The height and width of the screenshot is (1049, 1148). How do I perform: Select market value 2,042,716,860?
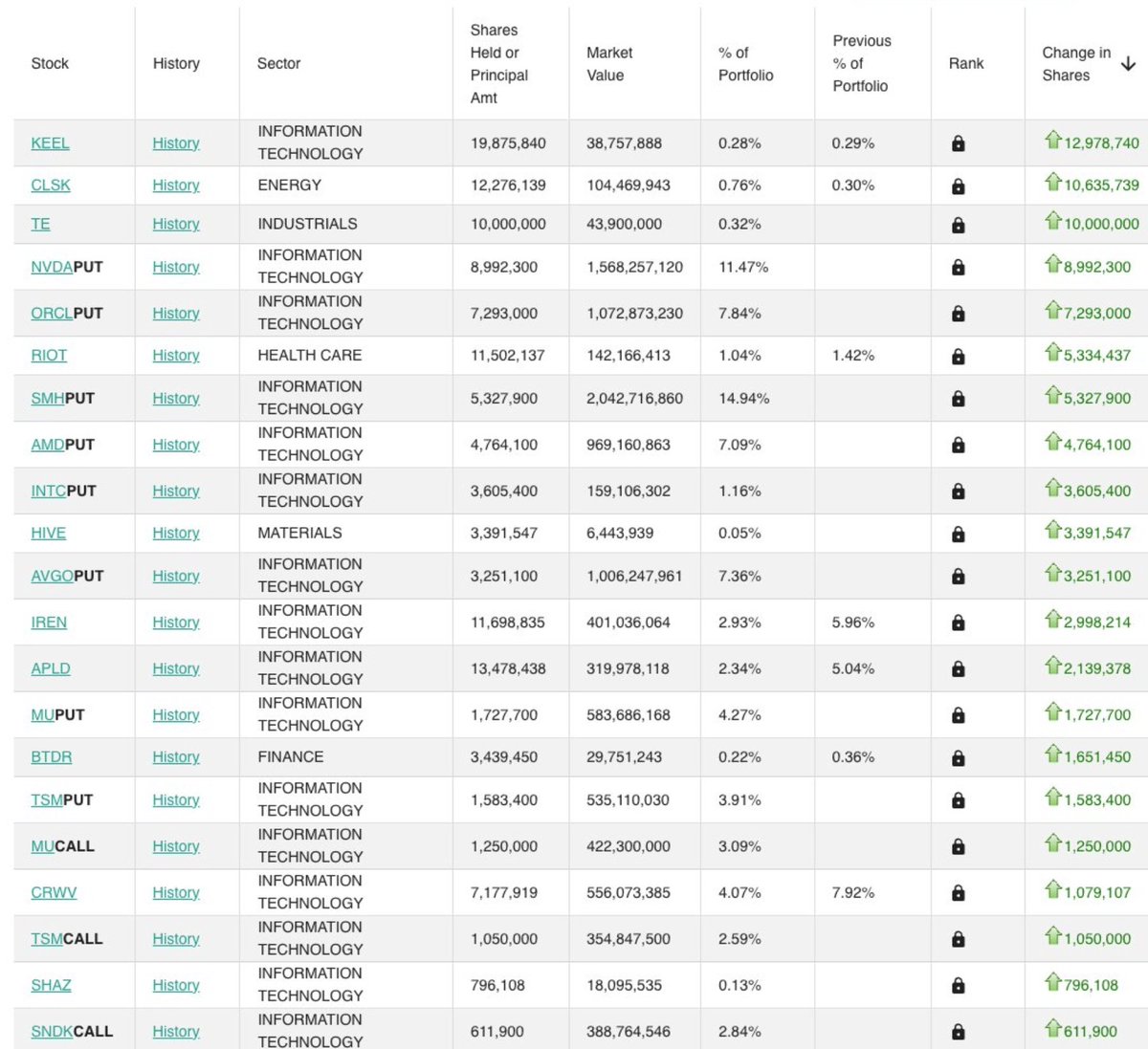[634, 399]
